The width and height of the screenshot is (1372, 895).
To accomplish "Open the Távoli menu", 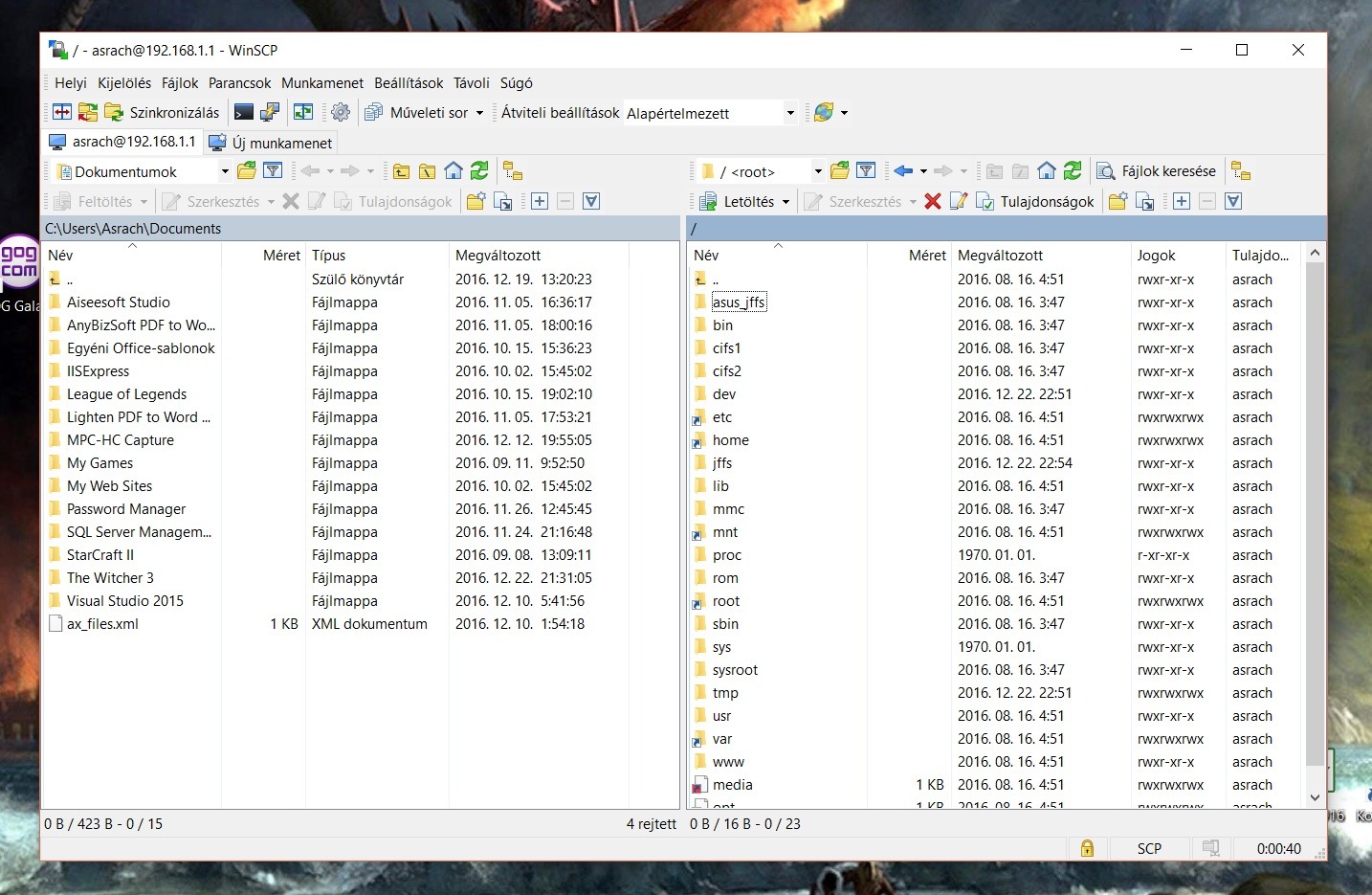I will (472, 83).
